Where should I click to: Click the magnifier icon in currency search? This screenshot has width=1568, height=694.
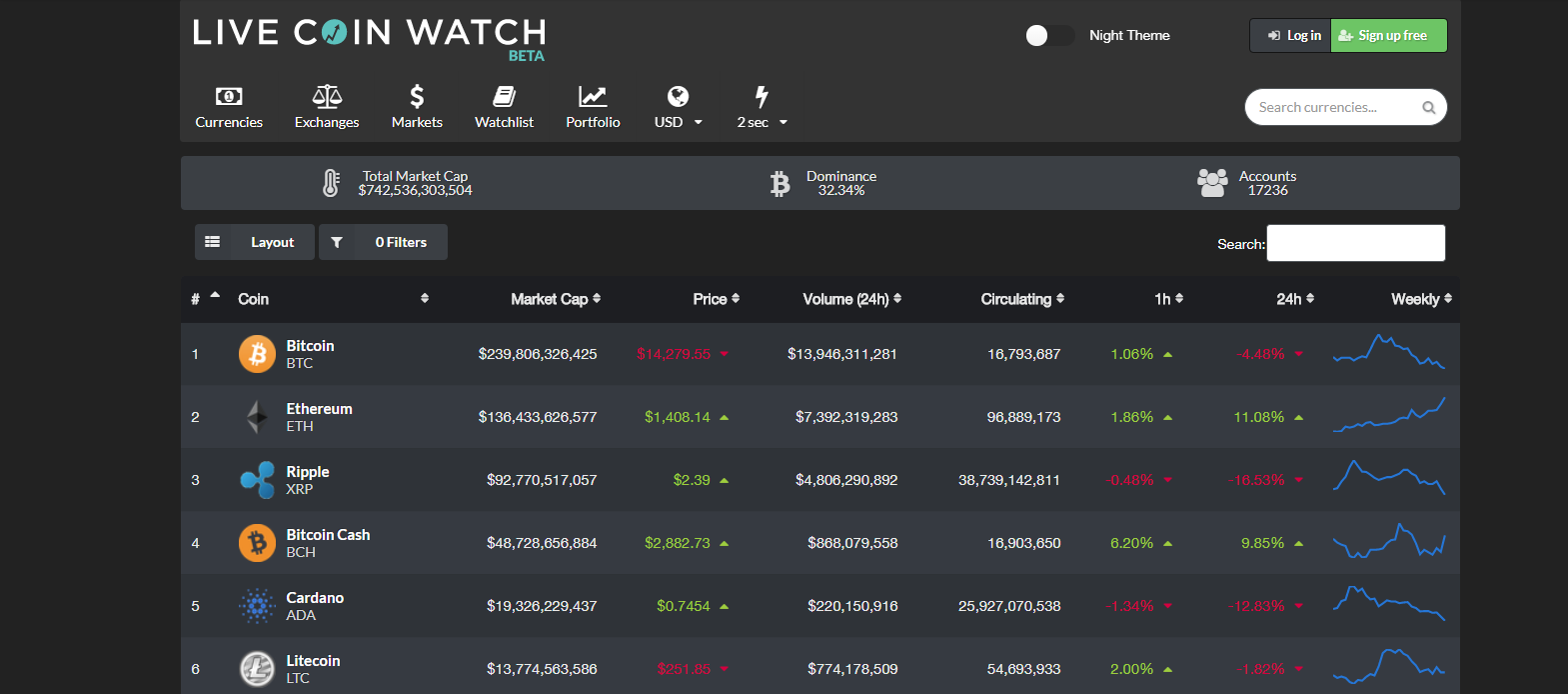pos(1429,108)
